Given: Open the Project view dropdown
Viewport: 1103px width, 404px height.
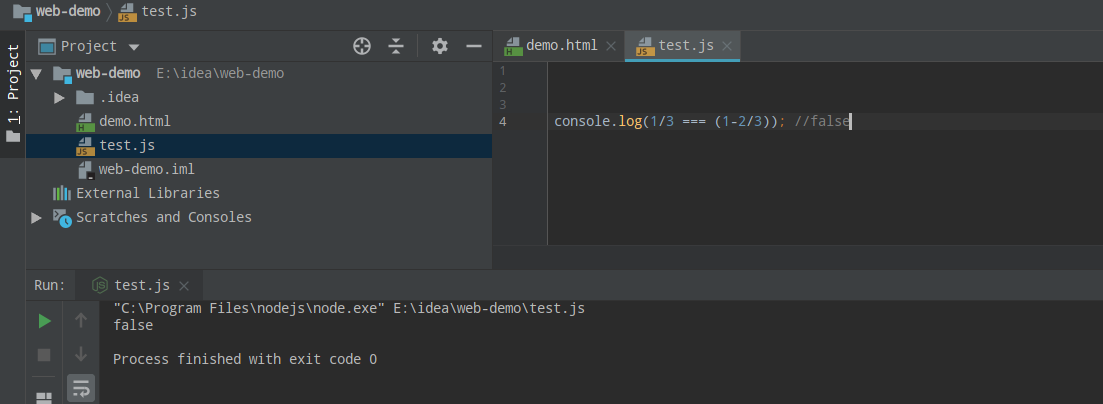Looking at the screenshot, I should click(134, 47).
